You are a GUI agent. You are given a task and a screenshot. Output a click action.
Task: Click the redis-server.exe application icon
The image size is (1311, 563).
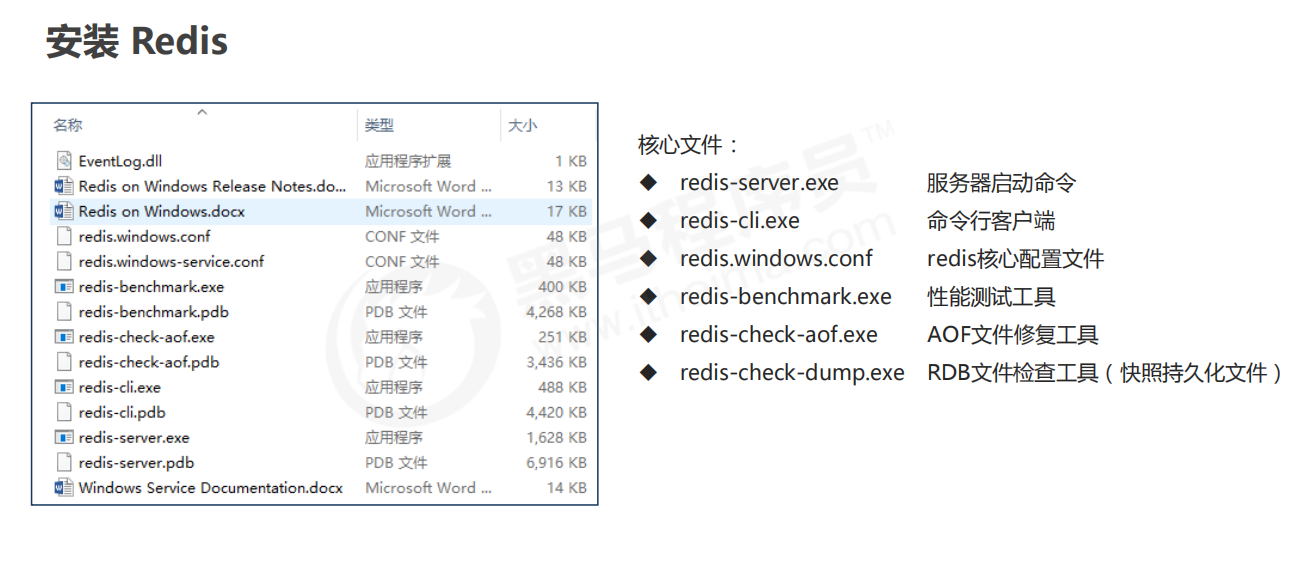pos(64,437)
